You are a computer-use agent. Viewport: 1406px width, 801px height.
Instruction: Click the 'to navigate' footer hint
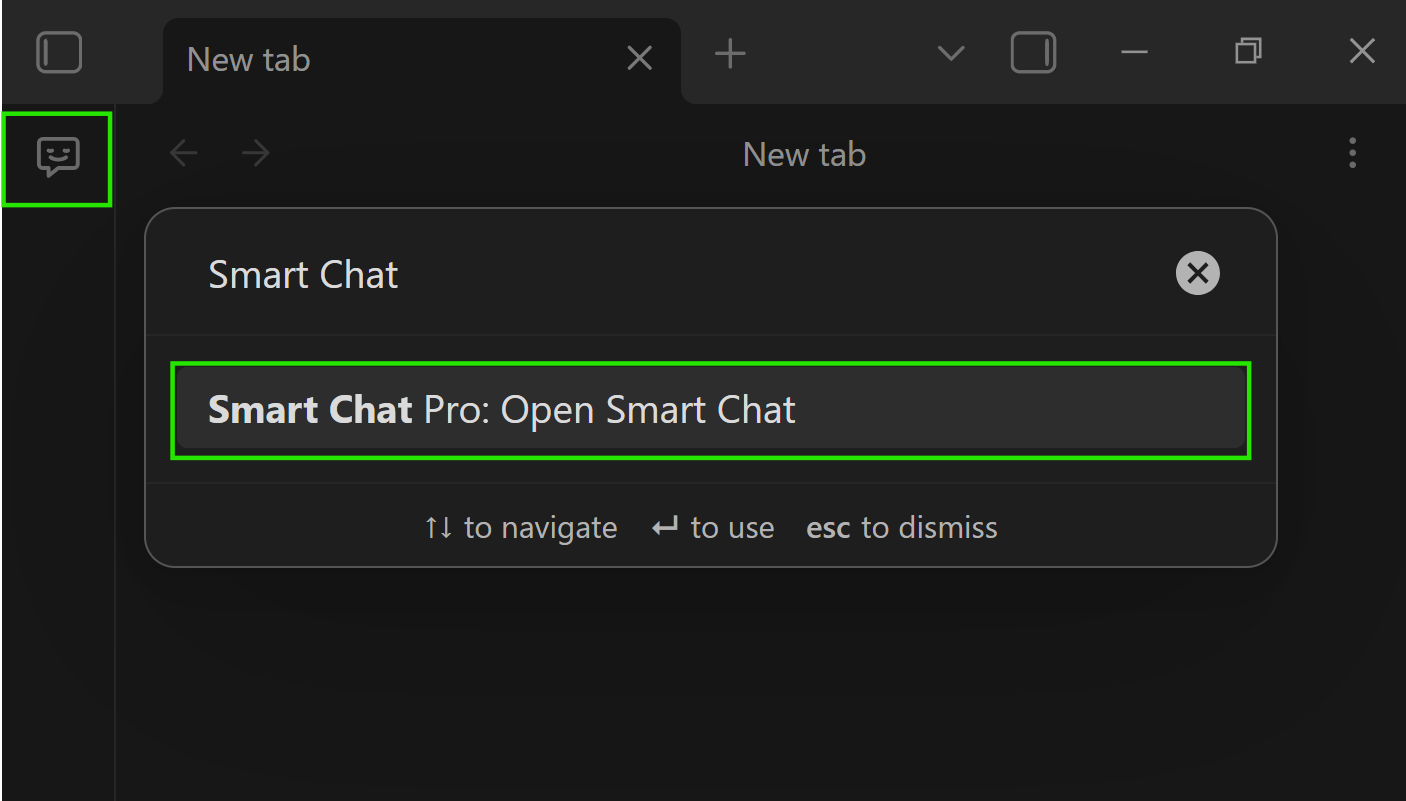click(521, 527)
